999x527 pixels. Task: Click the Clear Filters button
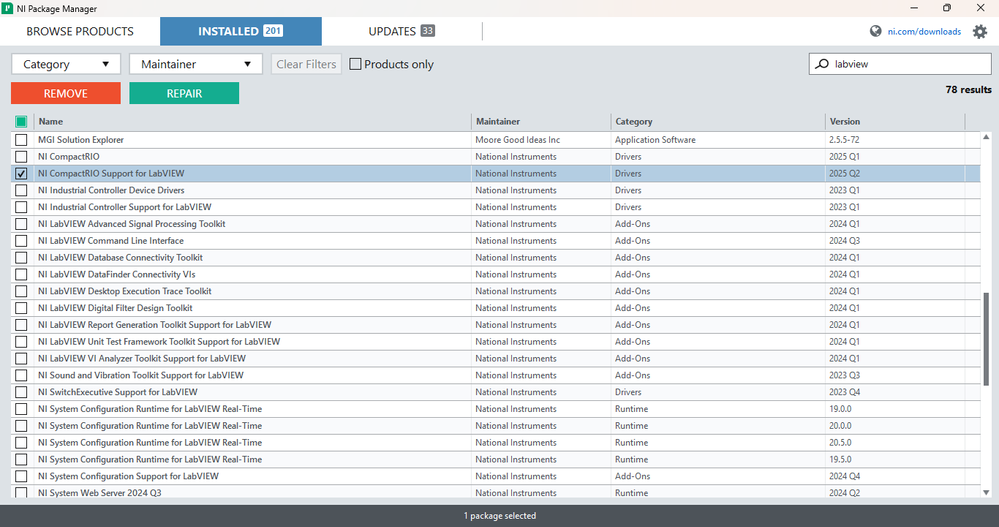[306, 64]
